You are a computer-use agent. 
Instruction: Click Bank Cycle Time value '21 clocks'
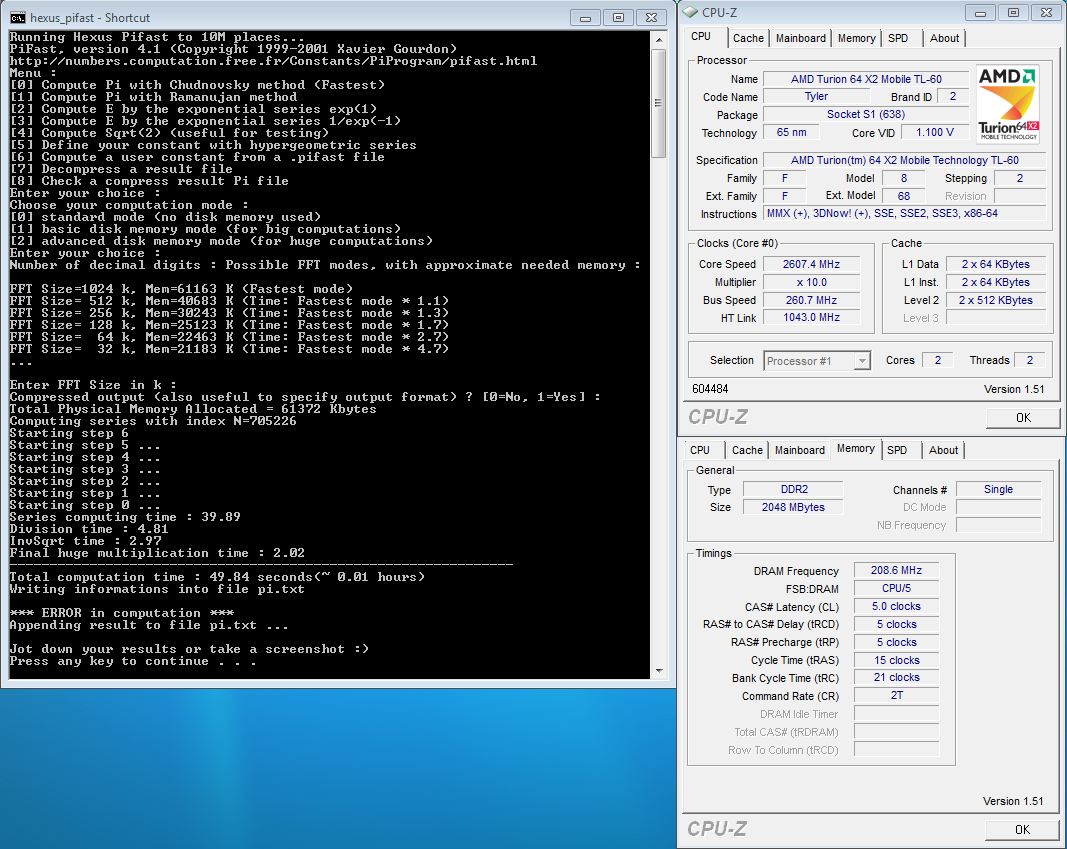point(896,678)
